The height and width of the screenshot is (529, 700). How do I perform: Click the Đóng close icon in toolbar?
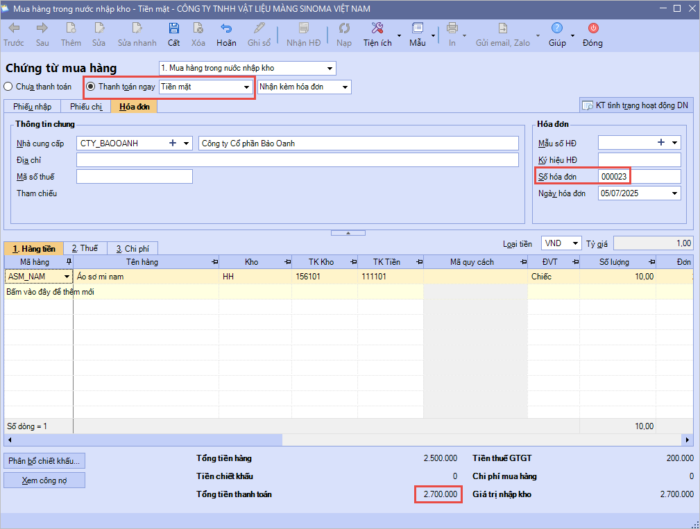[x=593, y=29]
